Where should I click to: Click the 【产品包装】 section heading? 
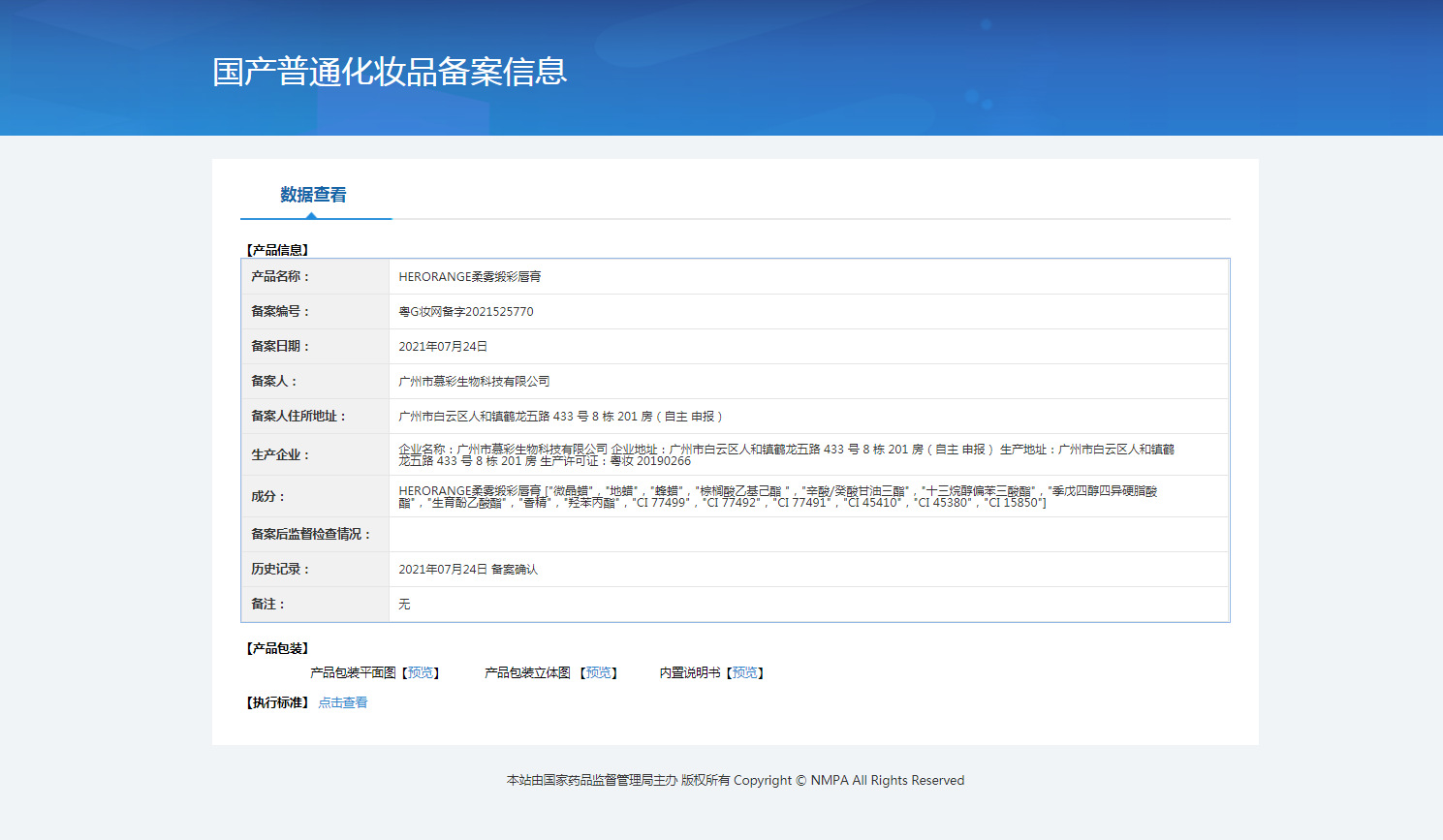click(x=277, y=648)
